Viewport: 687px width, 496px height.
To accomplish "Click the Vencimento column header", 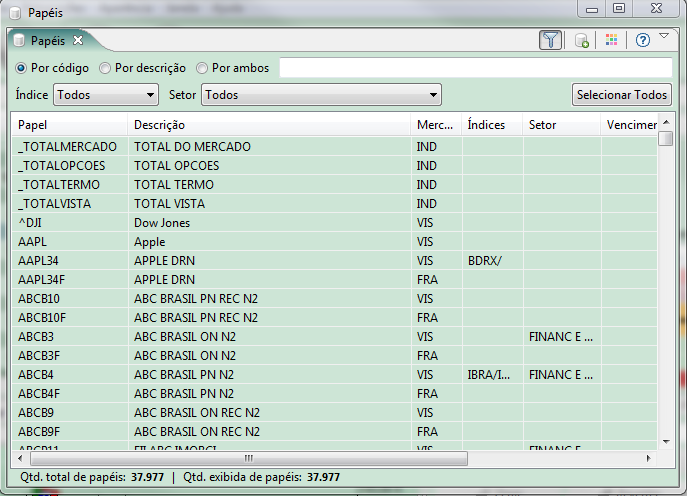I will pyautogui.click(x=629, y=125).
